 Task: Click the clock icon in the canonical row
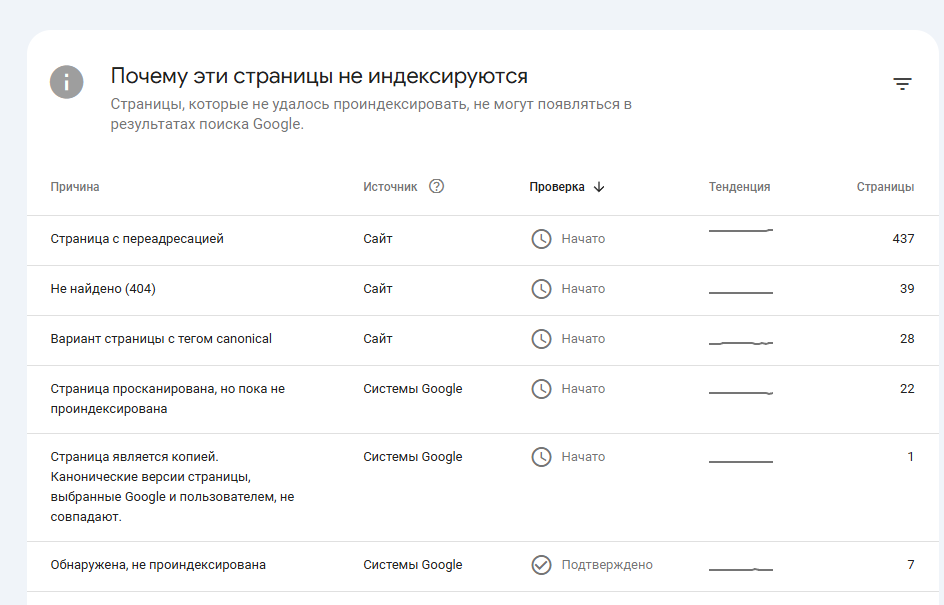pyautogui.click(x=541, y=339)
